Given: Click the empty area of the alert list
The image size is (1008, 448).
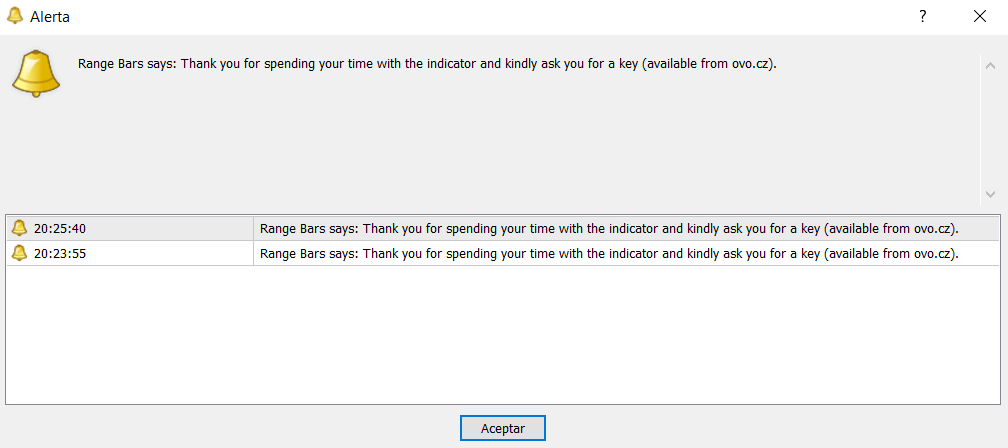Looking at the screenshot, I should tap(500, 335).
